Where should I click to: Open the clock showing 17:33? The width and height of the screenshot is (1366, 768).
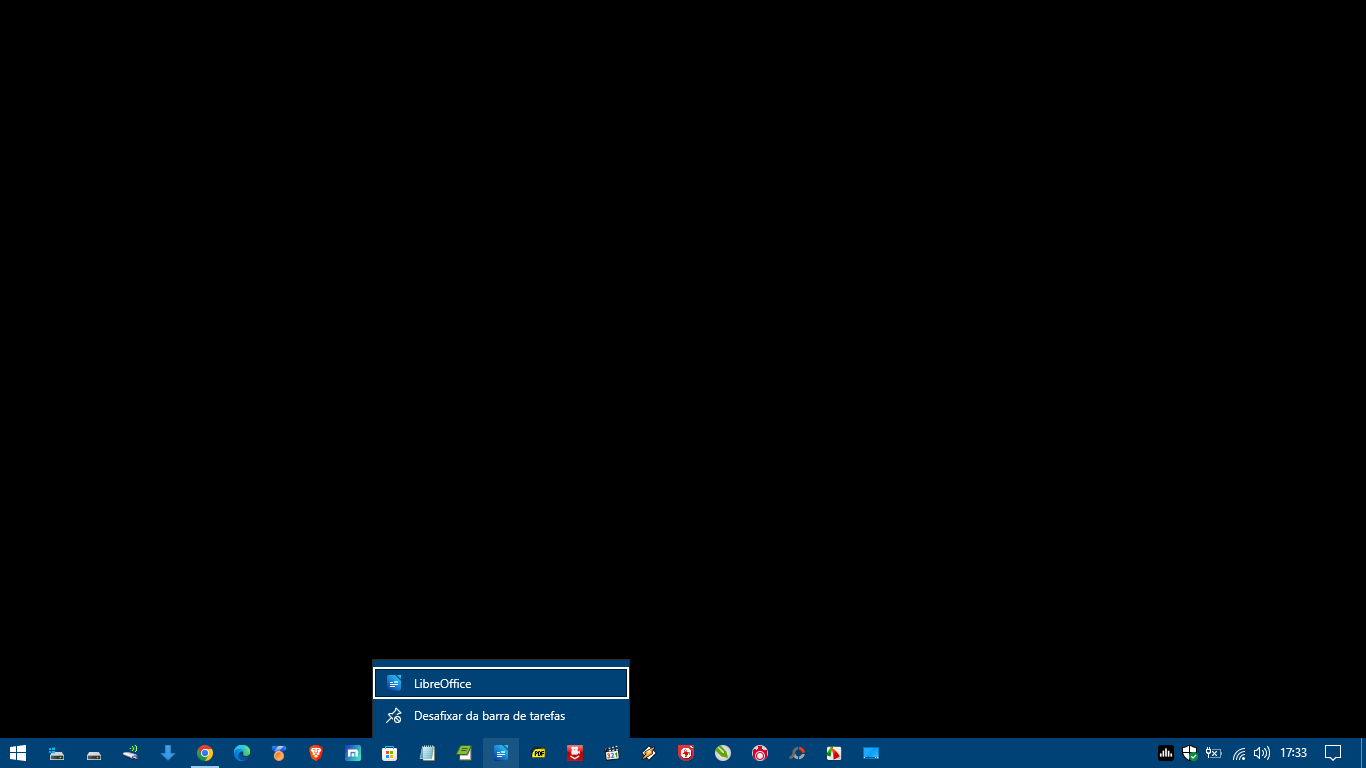(x=1294, y=753)
